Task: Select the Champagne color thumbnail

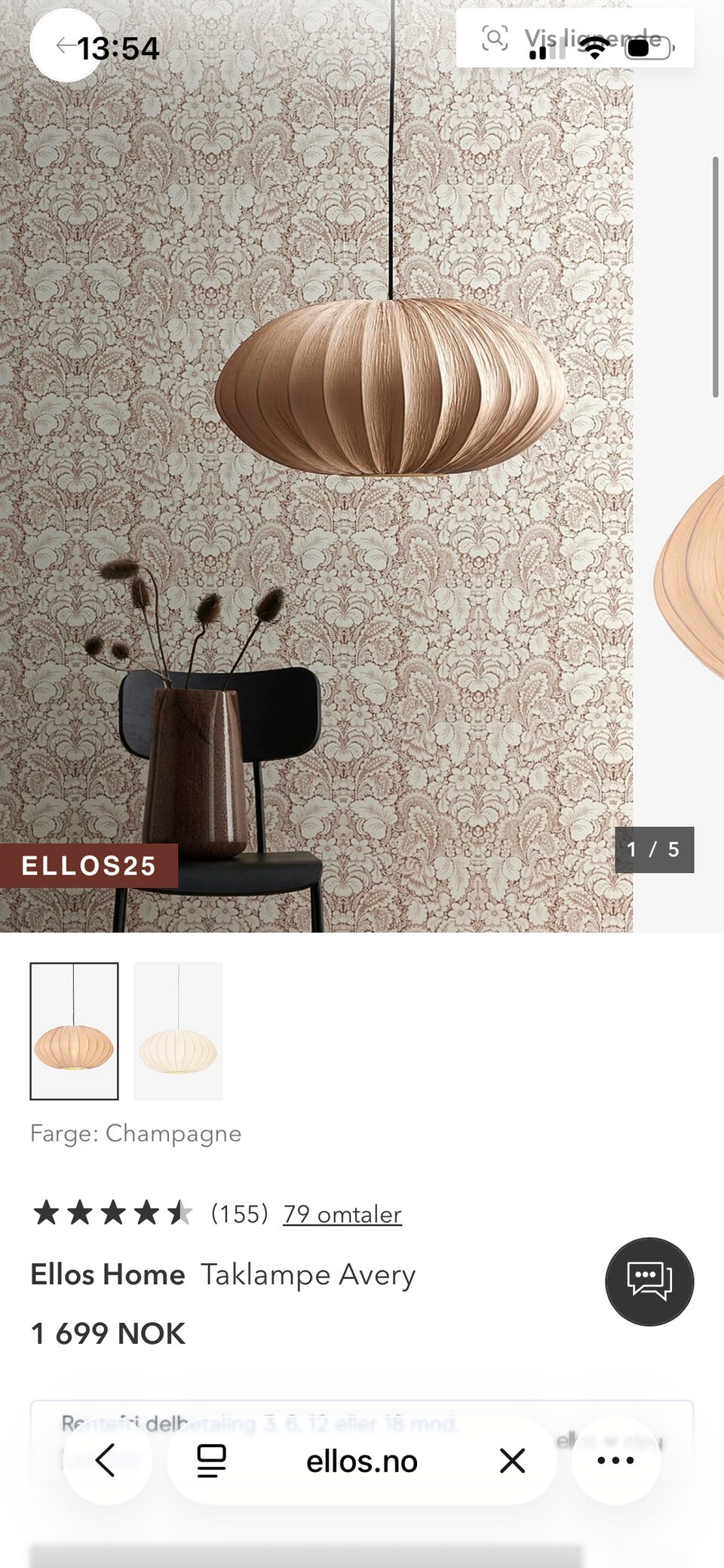Action: click(74, 1031)
